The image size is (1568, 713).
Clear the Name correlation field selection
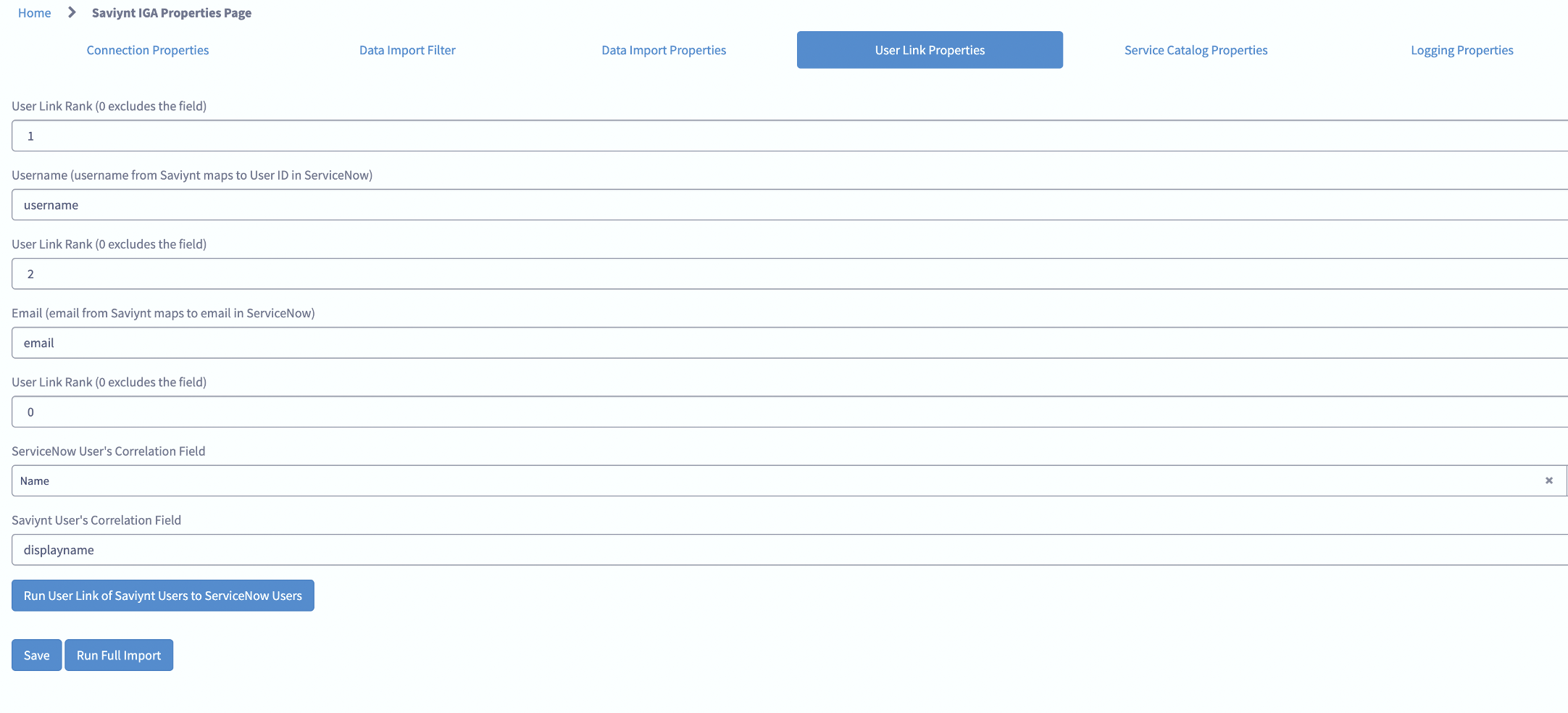coord(1549,480)
